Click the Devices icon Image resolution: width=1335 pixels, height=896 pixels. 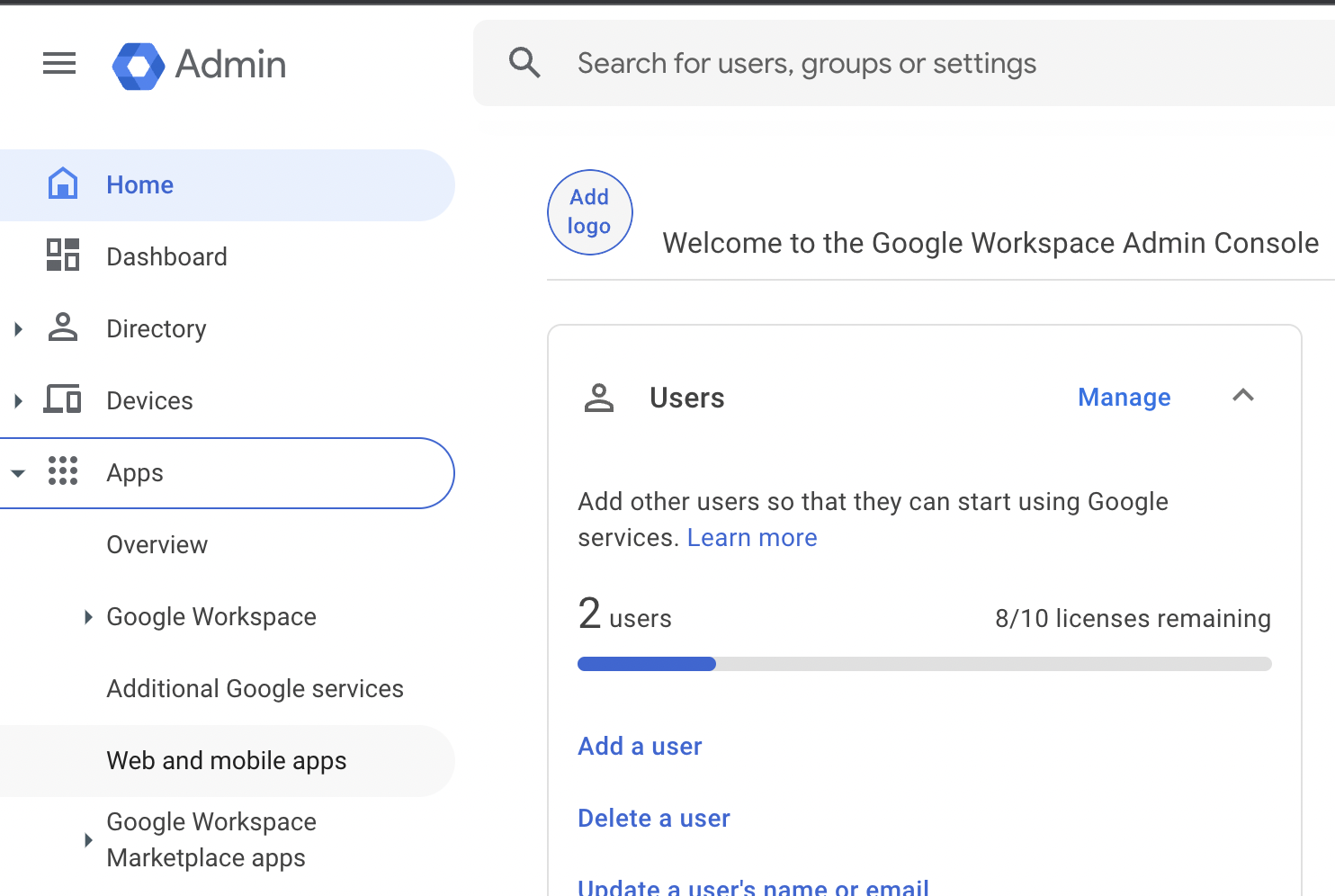pyautogui.click(x=62, y=399)
